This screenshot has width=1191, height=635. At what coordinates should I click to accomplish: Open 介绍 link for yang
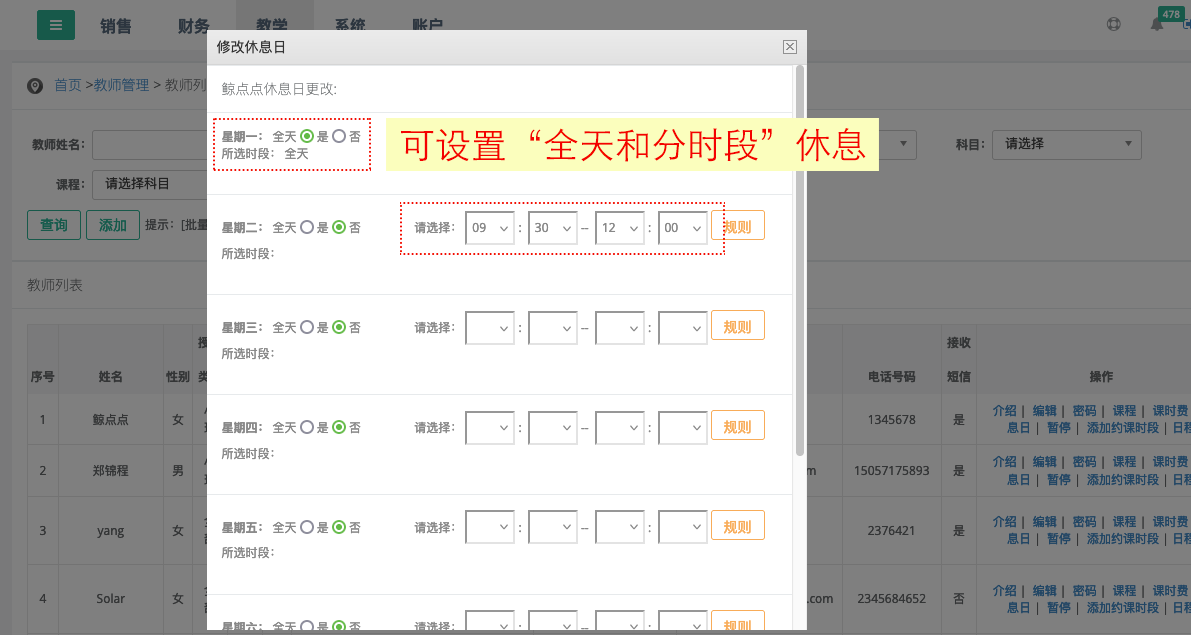coord(1004,522)
